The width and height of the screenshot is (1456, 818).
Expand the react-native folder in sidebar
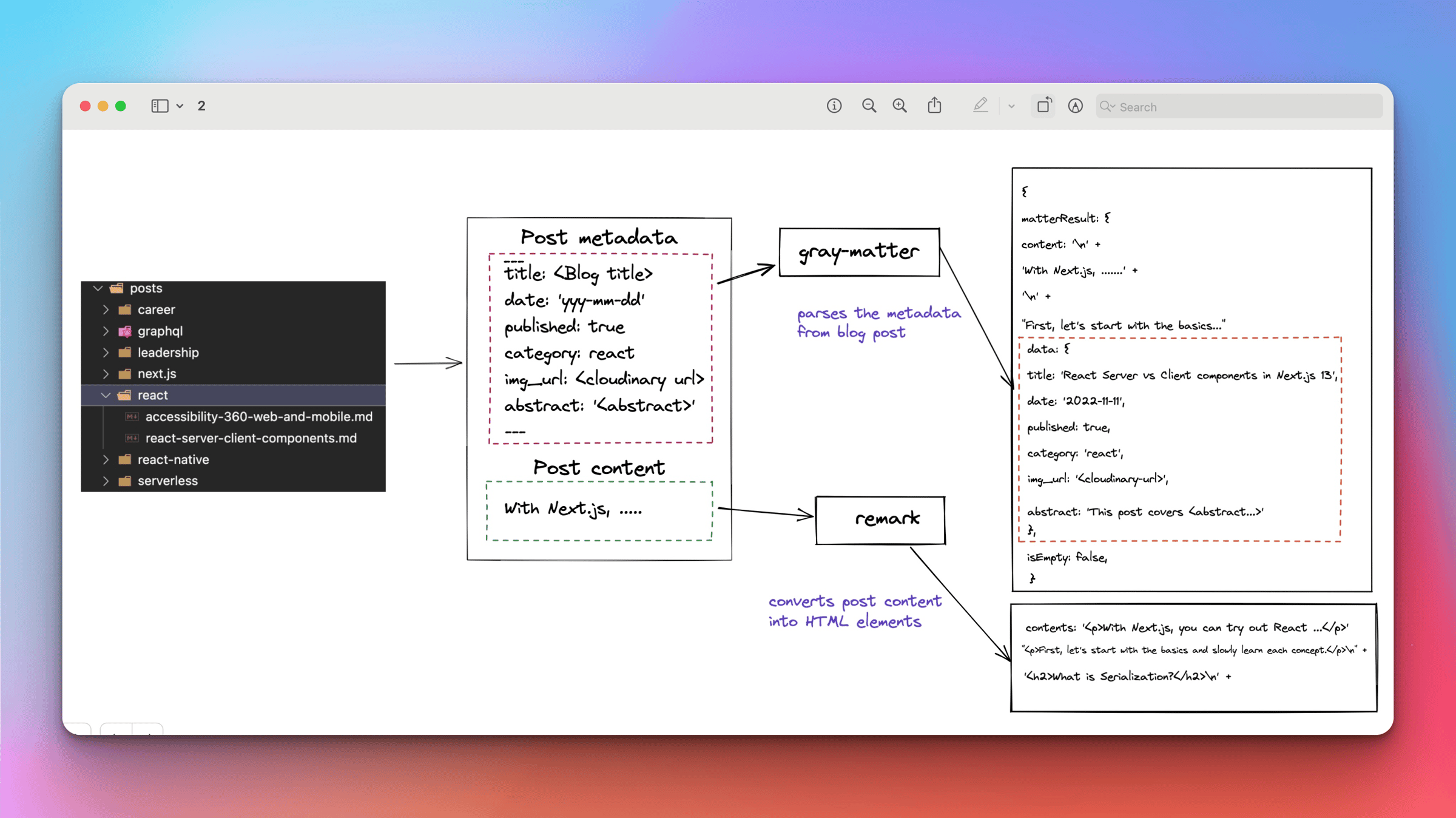(x=107, y=459)
